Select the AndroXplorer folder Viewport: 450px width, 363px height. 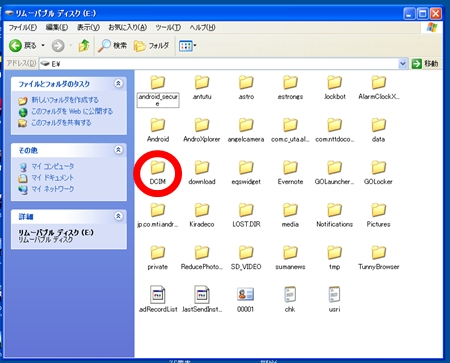coord(202,130)
